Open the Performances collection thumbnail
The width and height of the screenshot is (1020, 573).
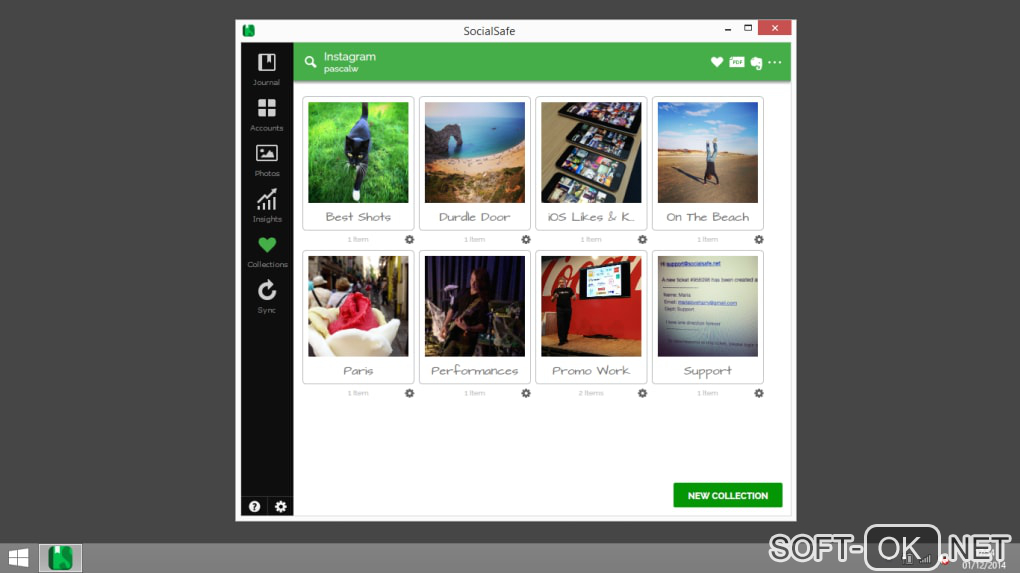[475, 306]
